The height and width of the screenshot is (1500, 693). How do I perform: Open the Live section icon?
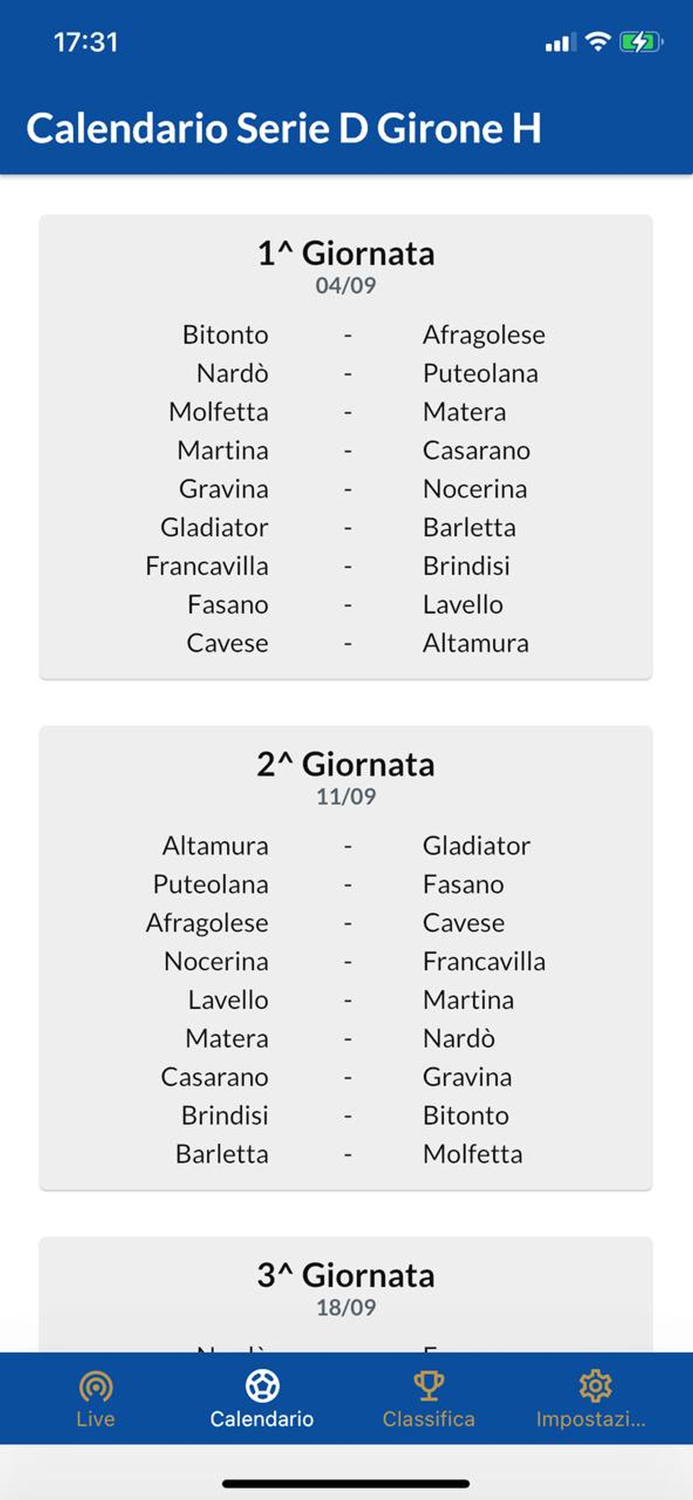(95, 1387)
